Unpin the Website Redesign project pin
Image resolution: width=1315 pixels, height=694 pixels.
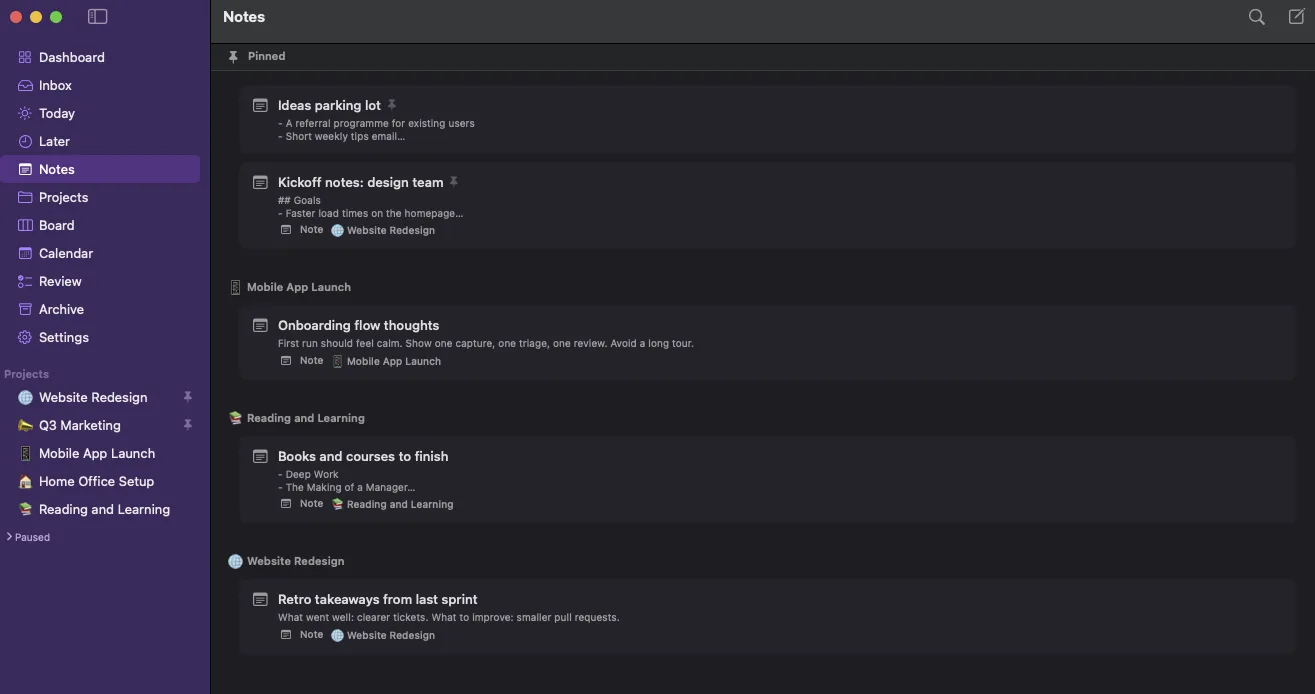187,397
